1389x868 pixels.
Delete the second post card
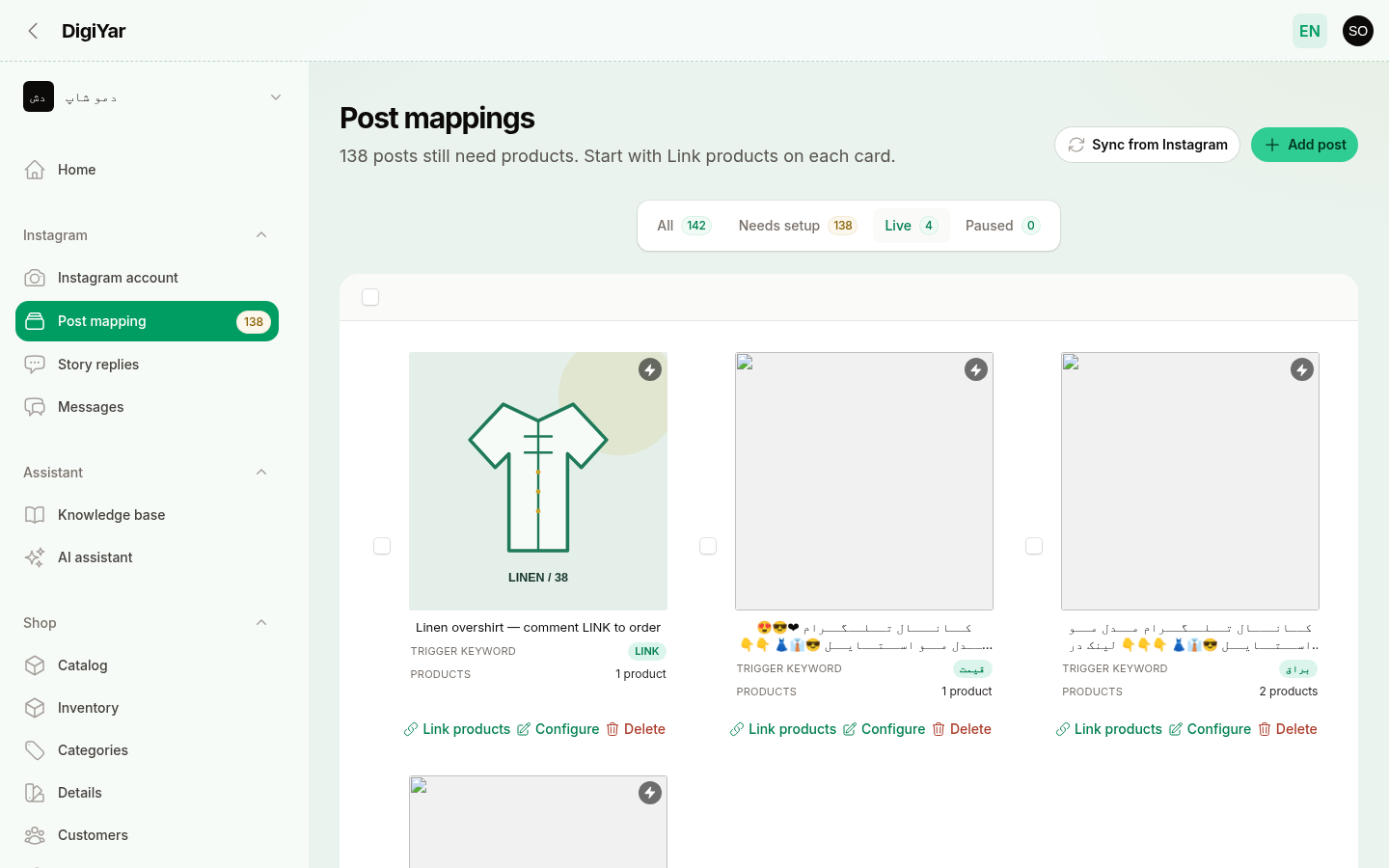[962, 729]
